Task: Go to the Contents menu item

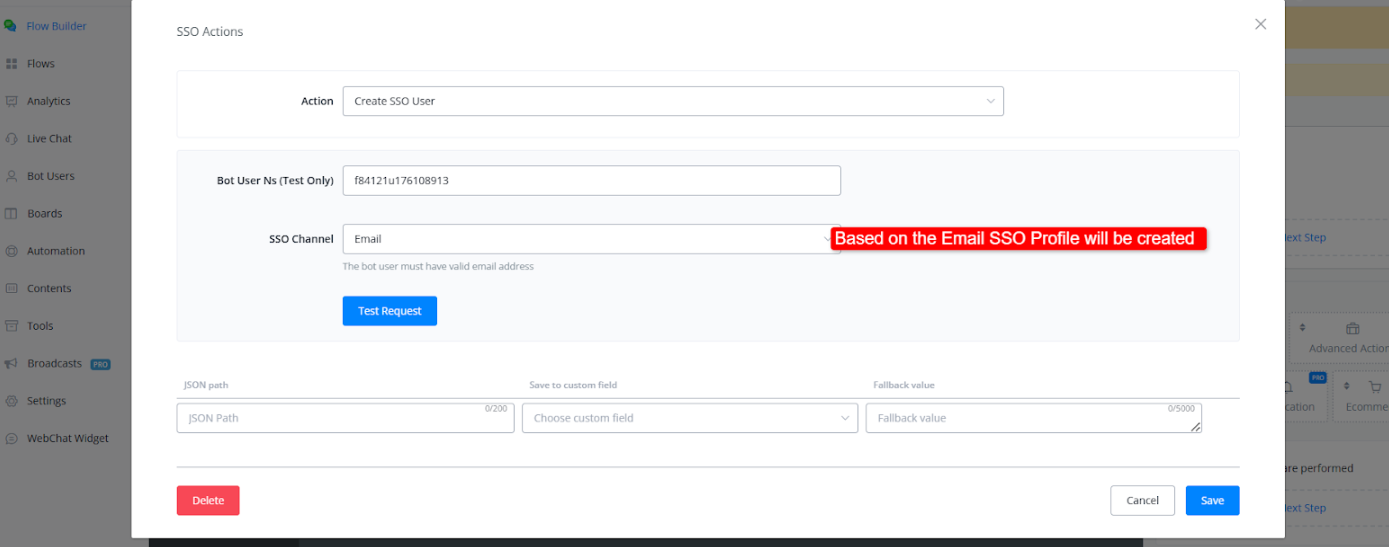Action: [x=48, y=289]
